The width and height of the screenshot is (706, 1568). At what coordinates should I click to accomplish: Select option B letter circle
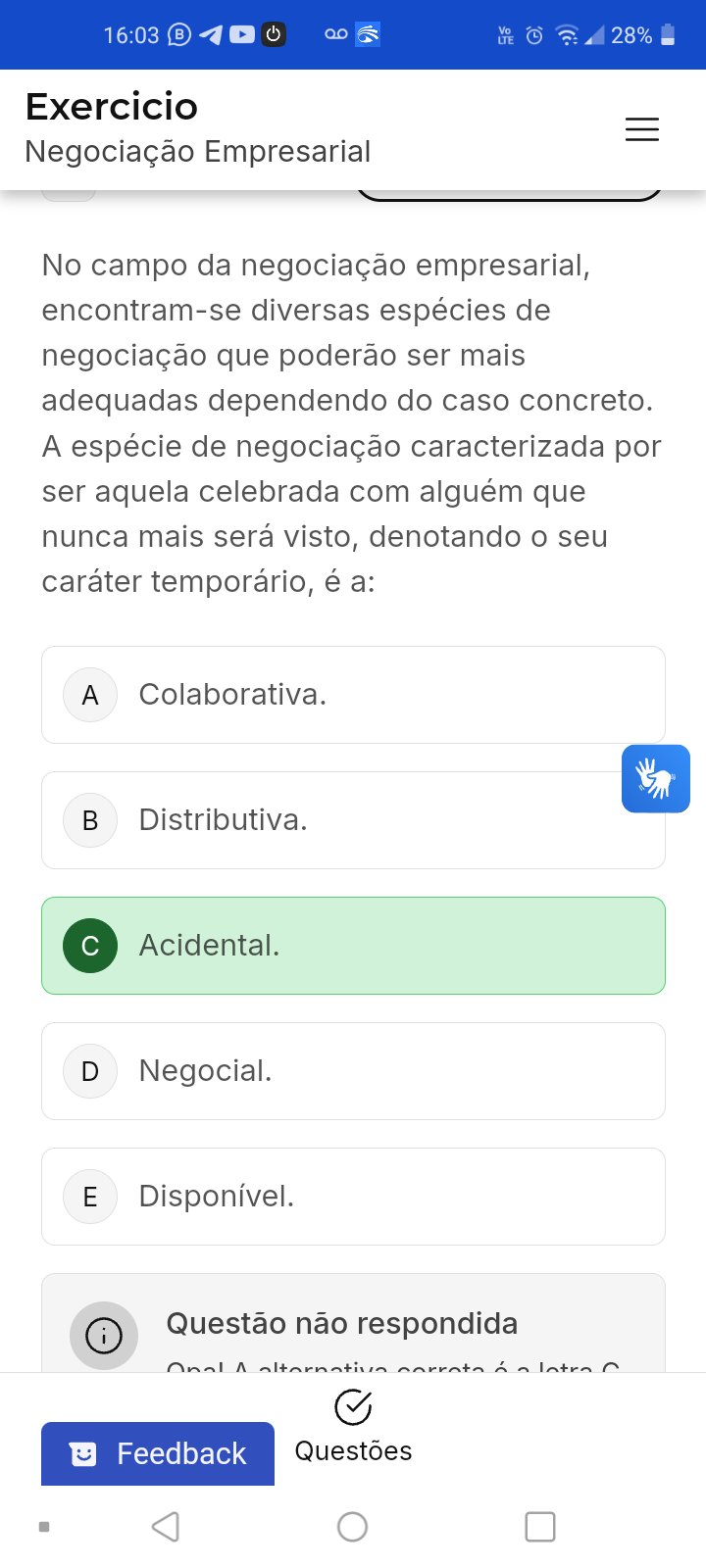coord(90,820)
